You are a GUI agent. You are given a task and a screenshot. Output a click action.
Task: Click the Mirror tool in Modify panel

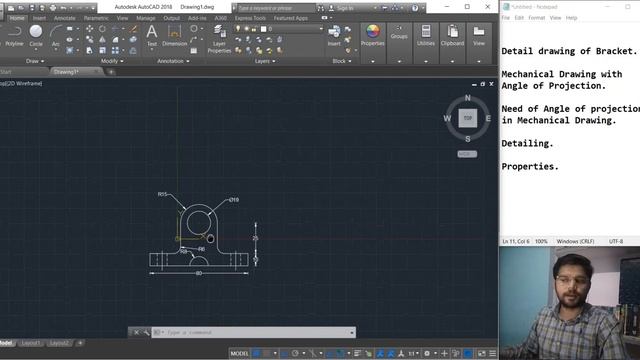coord(102,40)
